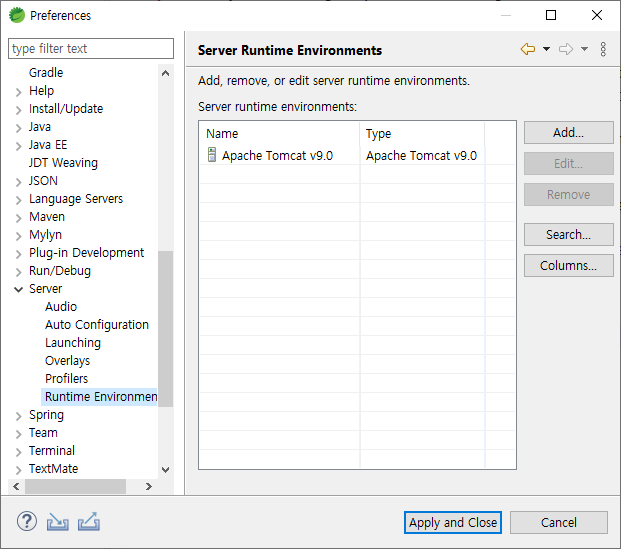Click tree scrollbar up arrow
The height and width of the screenshot is (549, 621).
(166, 73)
